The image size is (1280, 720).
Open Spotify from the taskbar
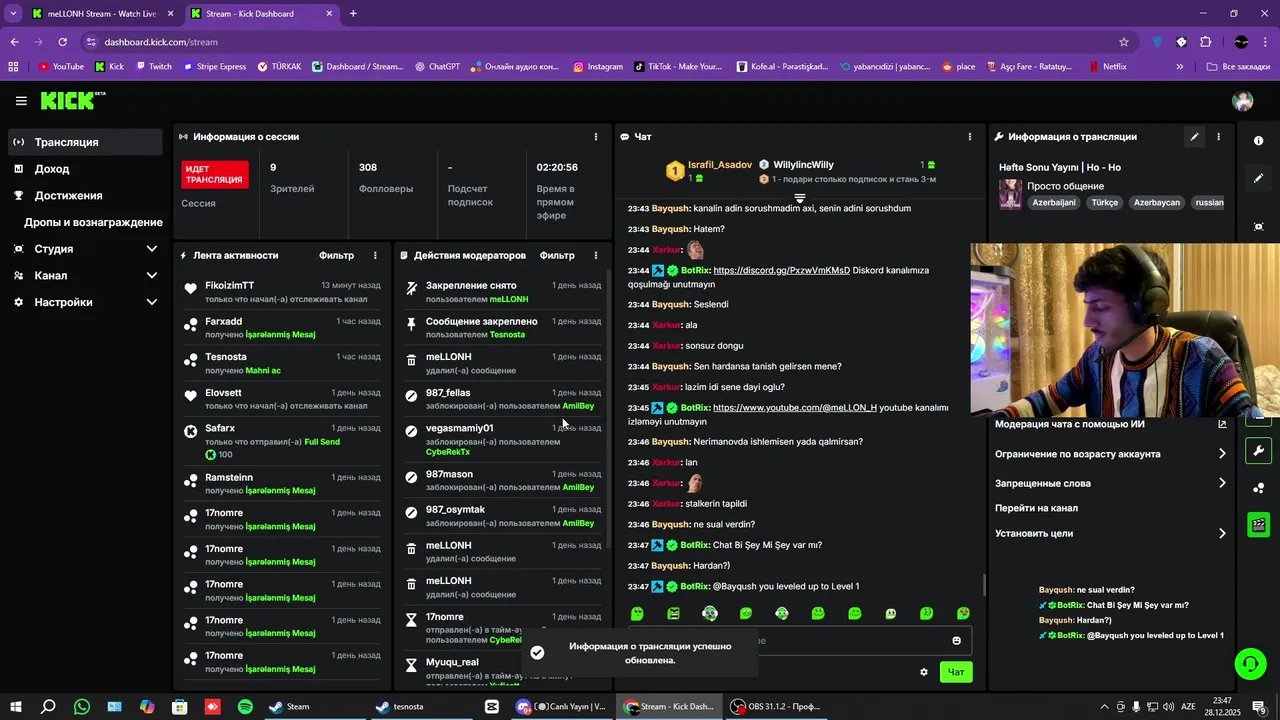click(245, 706)
